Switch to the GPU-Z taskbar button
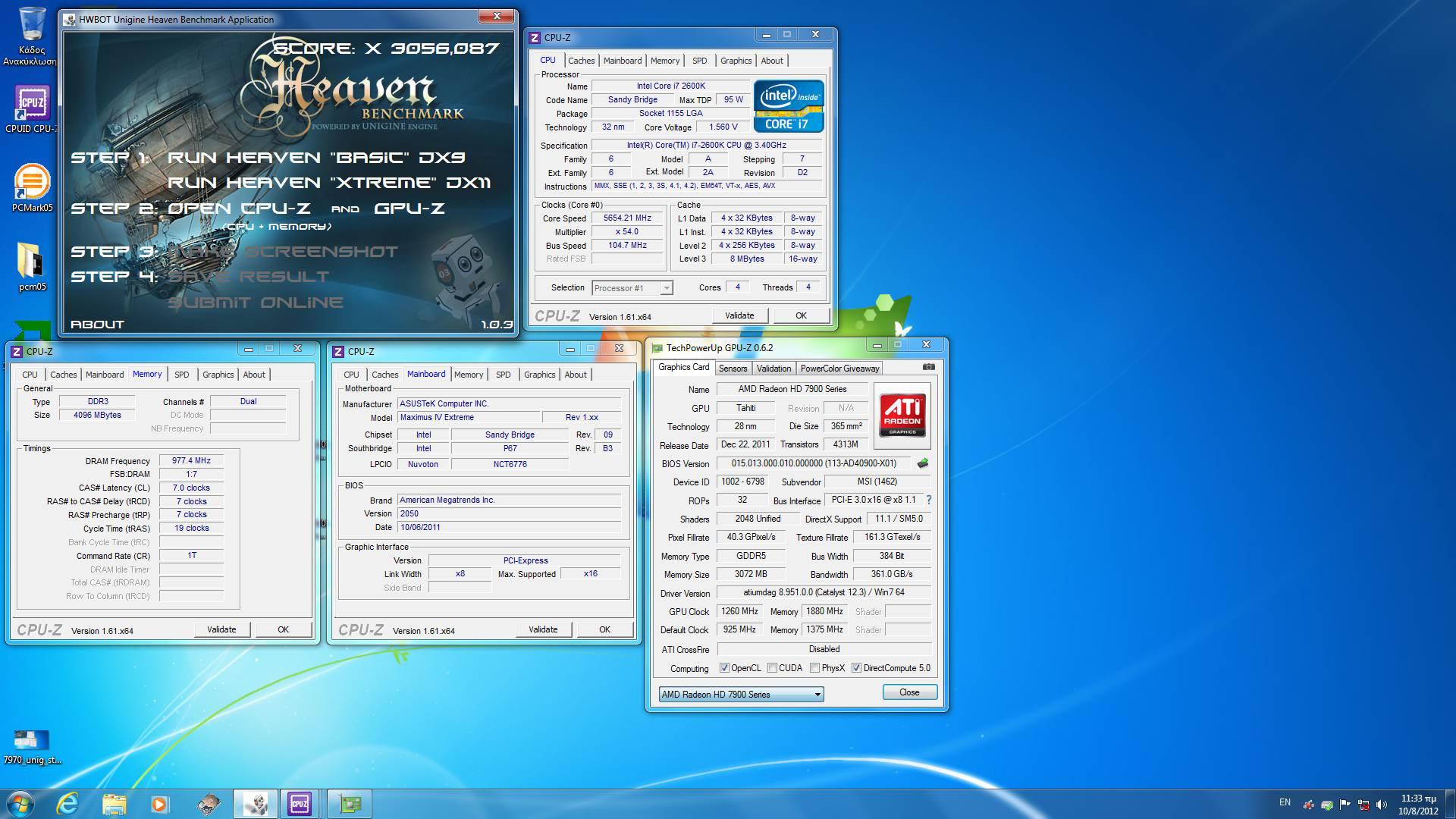The height and width of the screenshot is (819, 1456). click(x=349, y=804)
